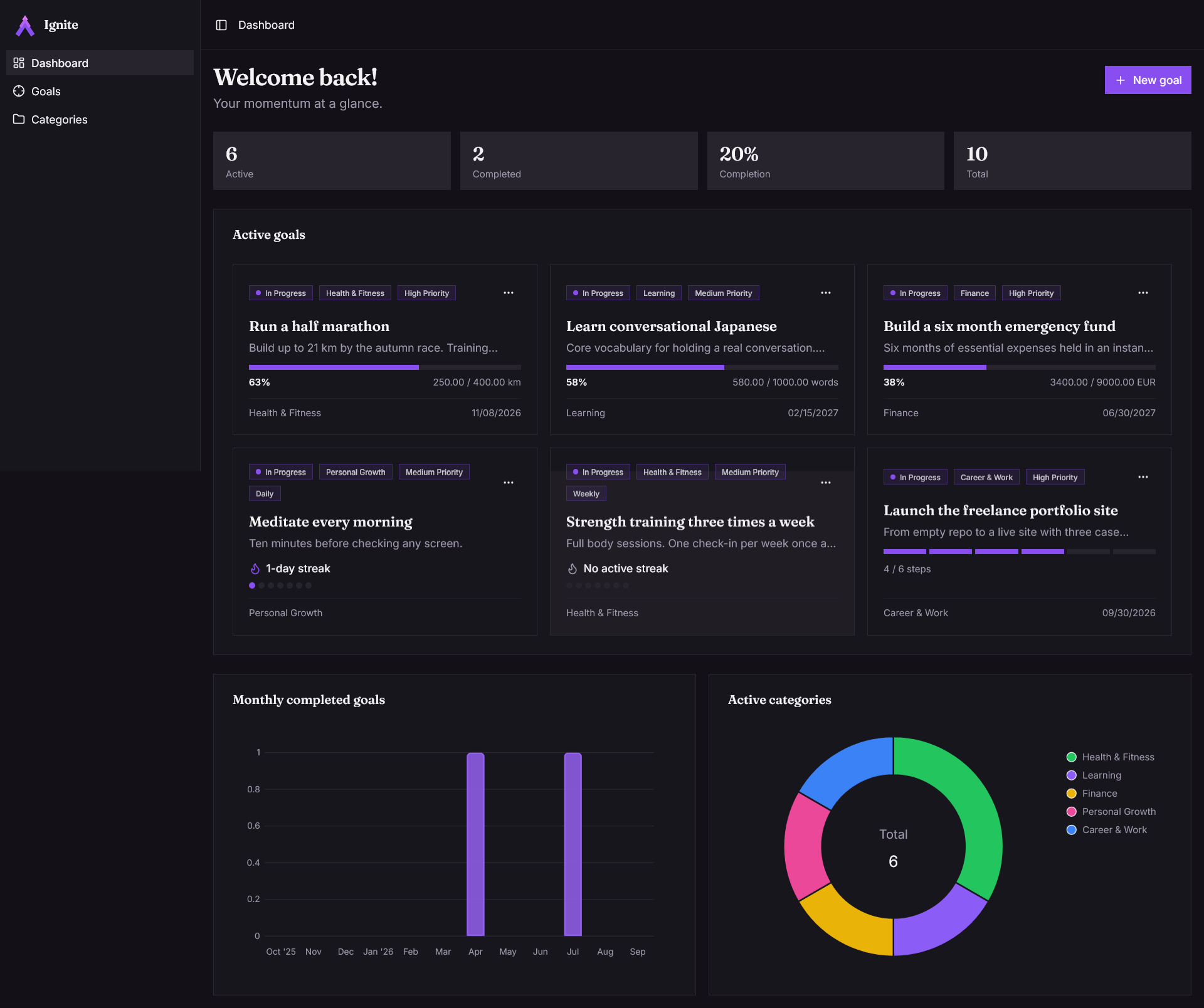
Task: Click the Active stat card showing 6
Action: pyautogui.click(x=332, y=160)
